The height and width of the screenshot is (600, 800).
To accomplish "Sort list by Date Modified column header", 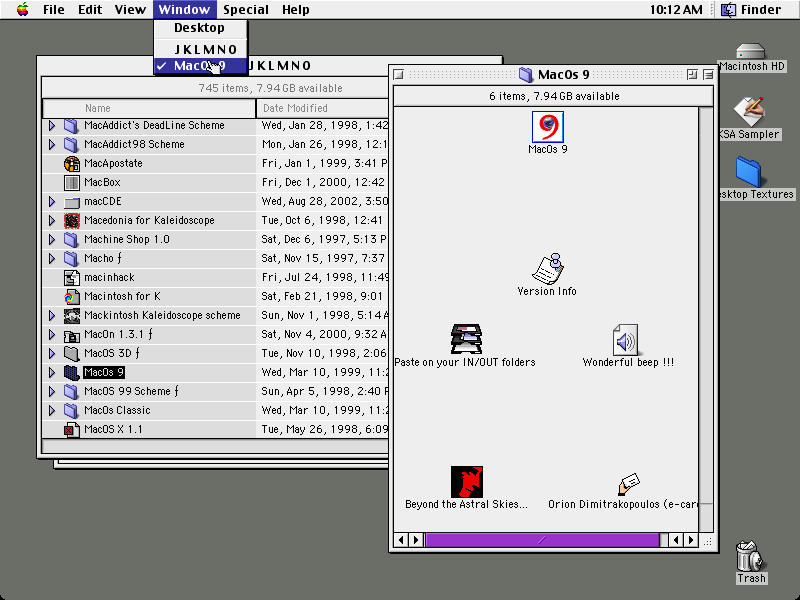I will [322, 108].
